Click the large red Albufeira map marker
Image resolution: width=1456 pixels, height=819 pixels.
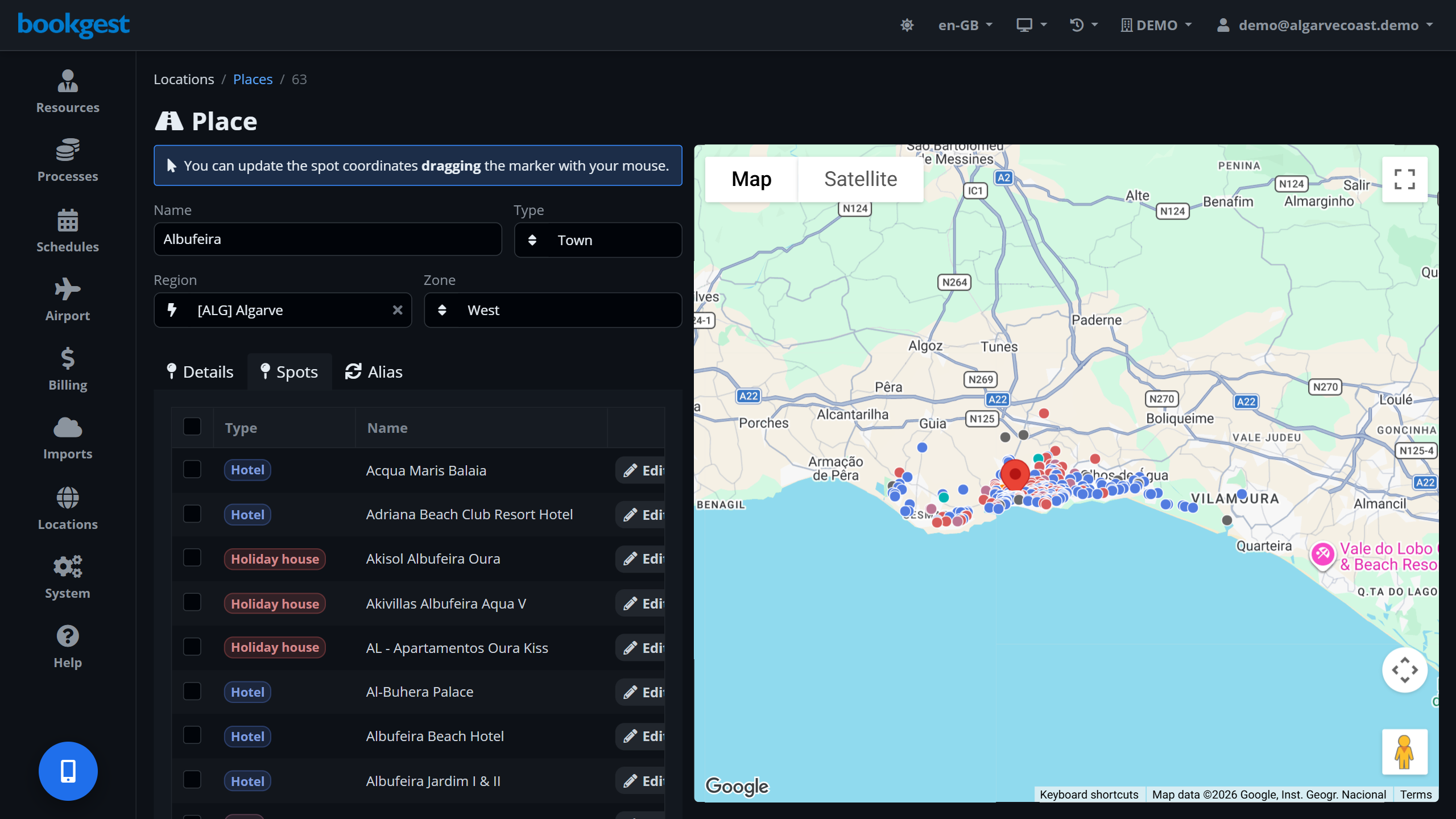pos(1015,474)
